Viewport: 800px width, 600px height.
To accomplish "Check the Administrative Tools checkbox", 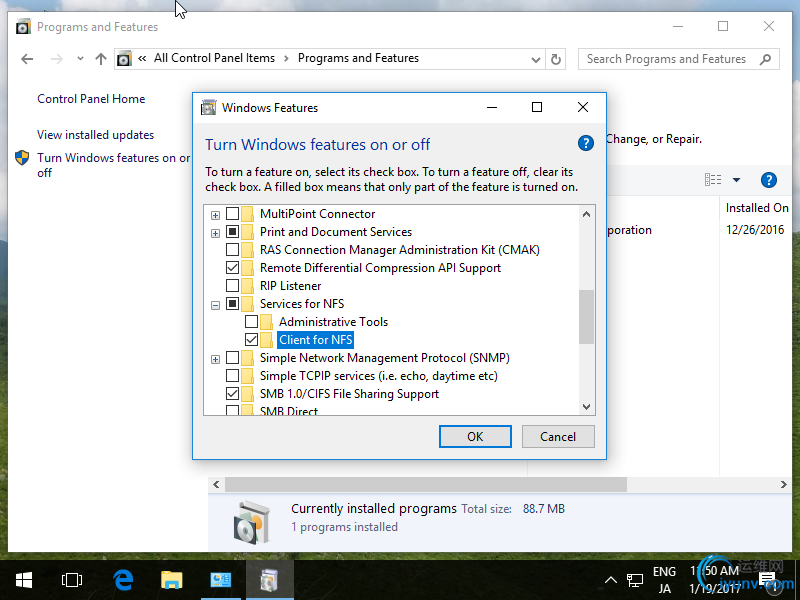I will 251,321.
